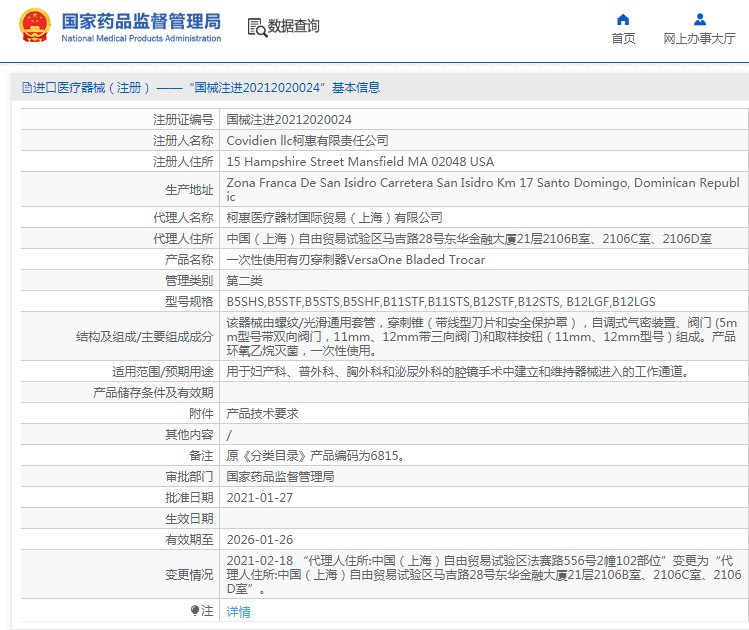749x630 pixels.
Task: Select approval date 2021-01-27
Action: [260, 498]
